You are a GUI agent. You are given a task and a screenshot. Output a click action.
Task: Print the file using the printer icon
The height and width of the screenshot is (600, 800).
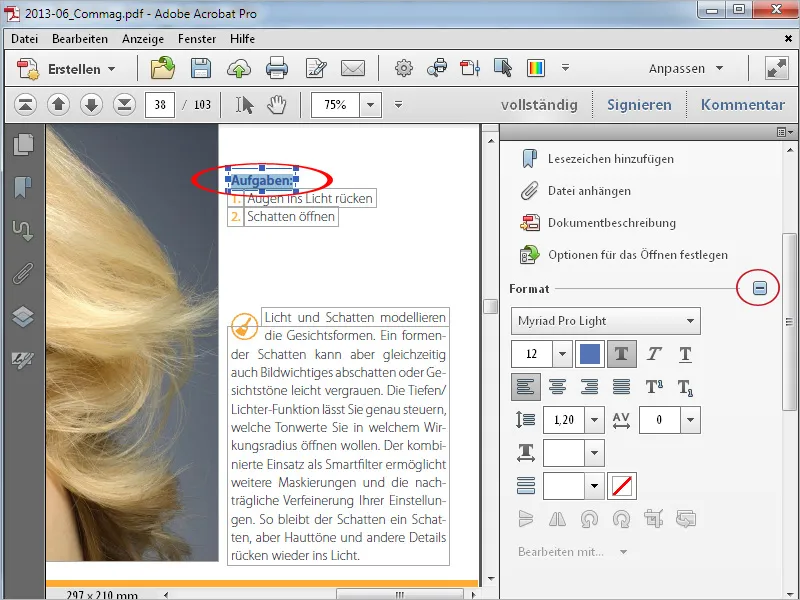pyautogui.click(x=277, y=68)
